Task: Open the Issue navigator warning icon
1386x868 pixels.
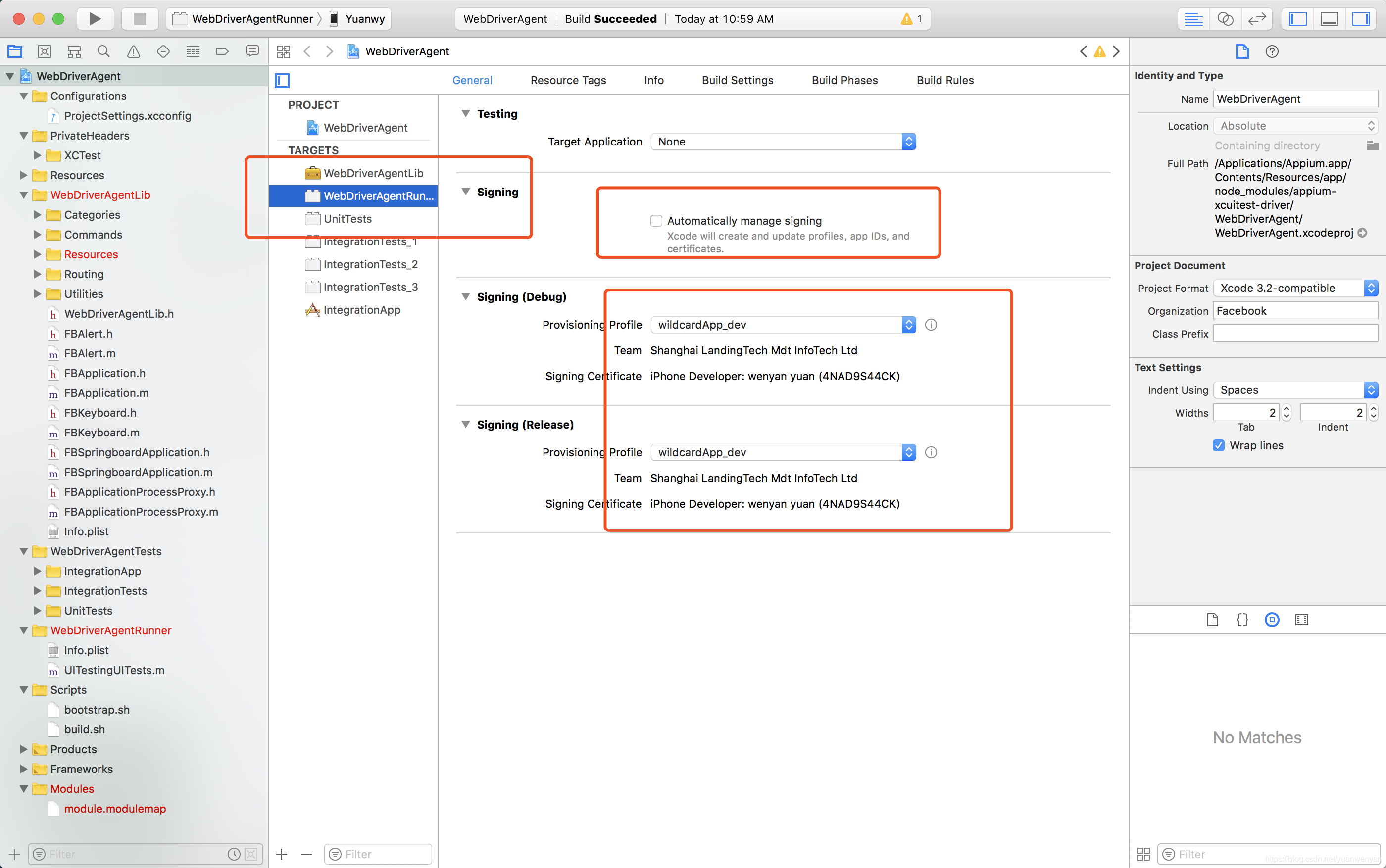Action: tap(133, 51)
